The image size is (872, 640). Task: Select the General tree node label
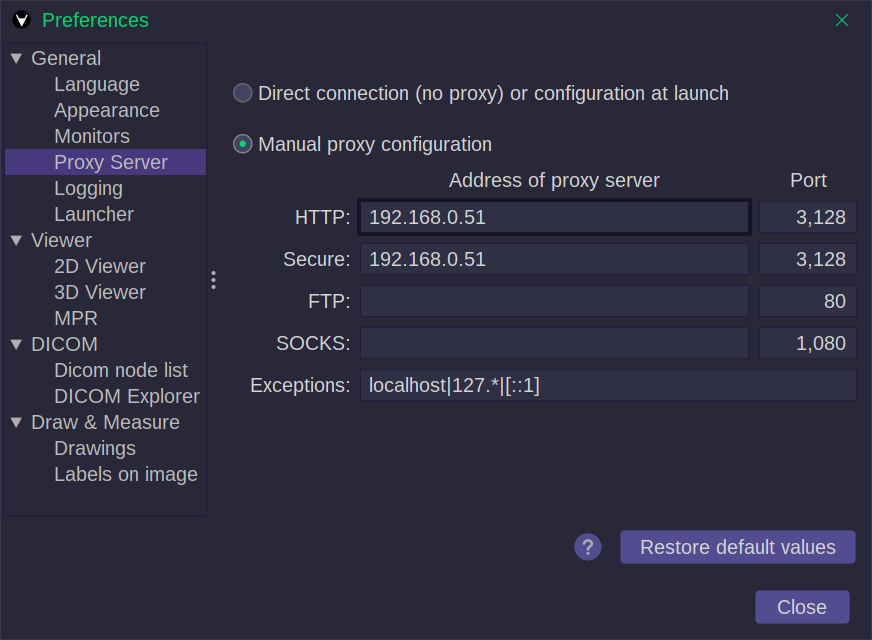[x=66, y=58]
